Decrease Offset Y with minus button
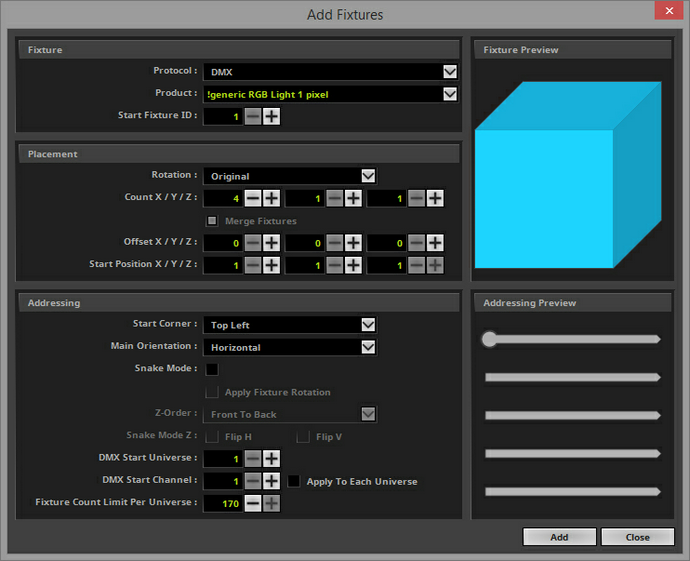This screenshot has width=690, height=561. 335,243
